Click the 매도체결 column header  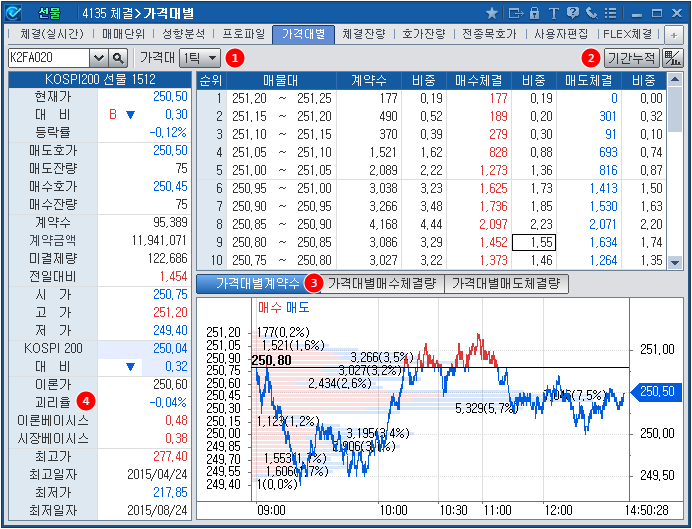[588, 80]
